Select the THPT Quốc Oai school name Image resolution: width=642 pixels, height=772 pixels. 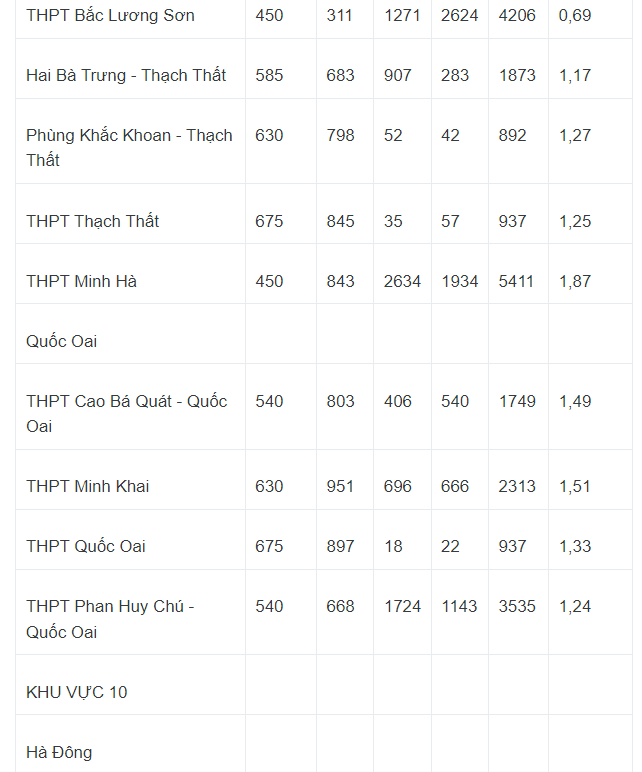point(86,546)
